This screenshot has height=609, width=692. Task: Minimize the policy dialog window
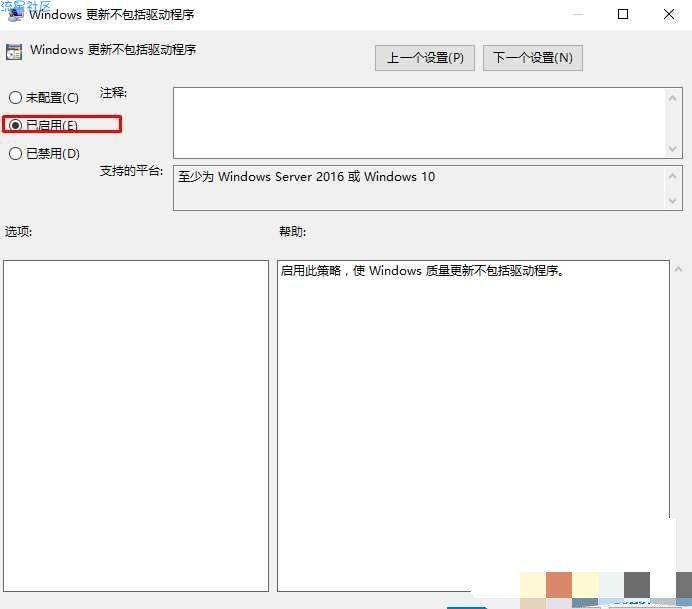coord(577,14)
